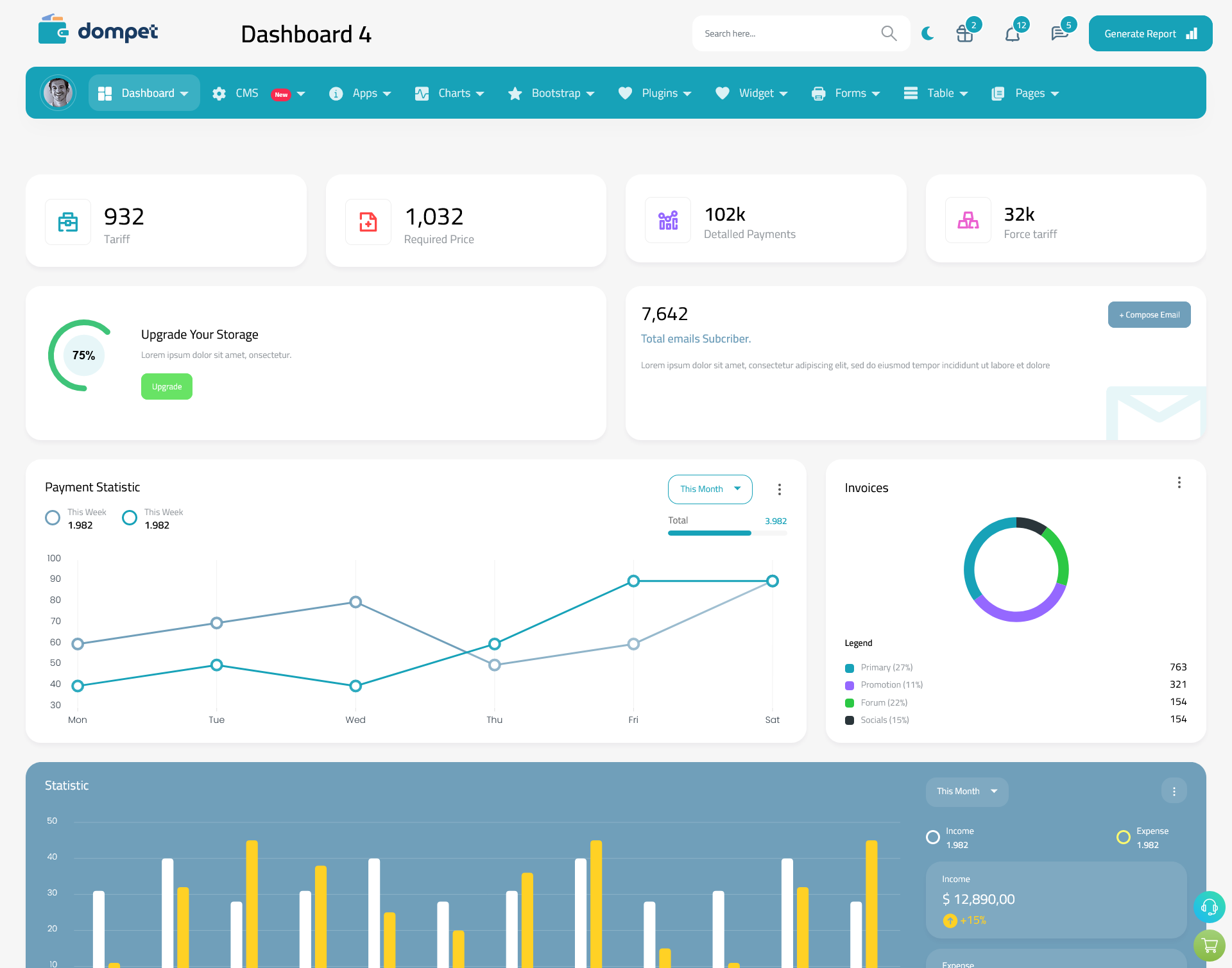Click the Force Tariff building icon

(x=968, y=219)
